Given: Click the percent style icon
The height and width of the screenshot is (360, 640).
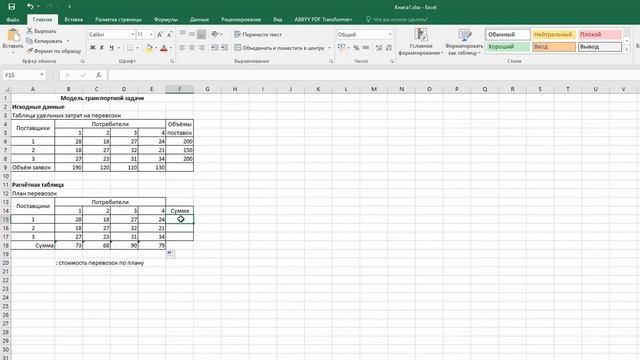Looking at the screenshot, I should point(356,48).
